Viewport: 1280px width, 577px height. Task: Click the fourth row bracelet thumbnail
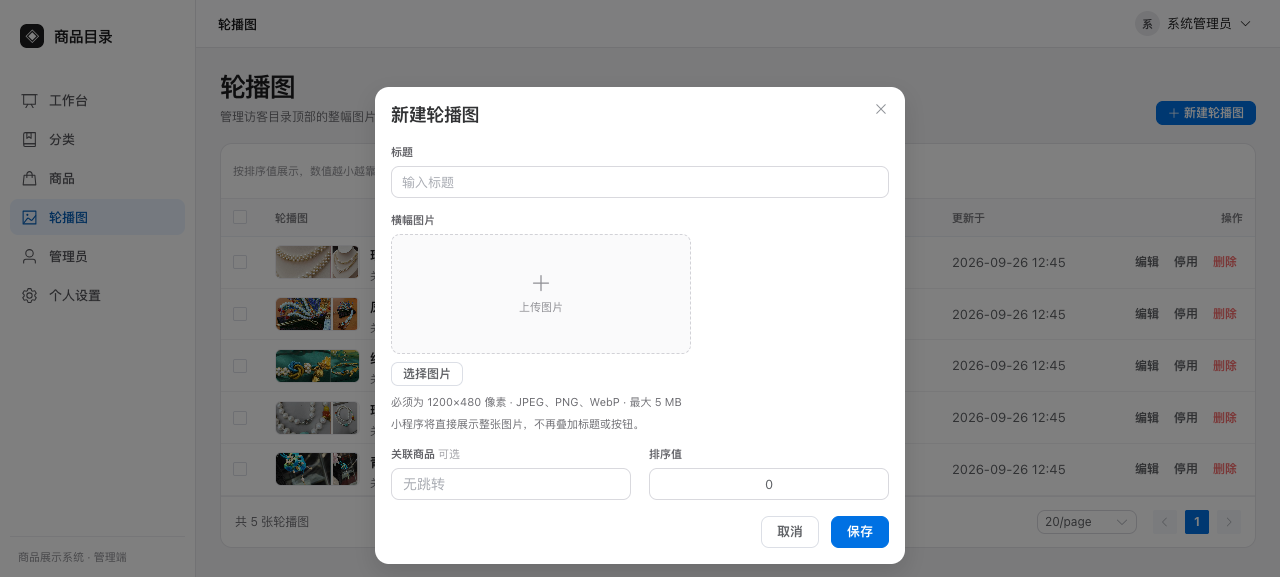[x=317, y=417]
